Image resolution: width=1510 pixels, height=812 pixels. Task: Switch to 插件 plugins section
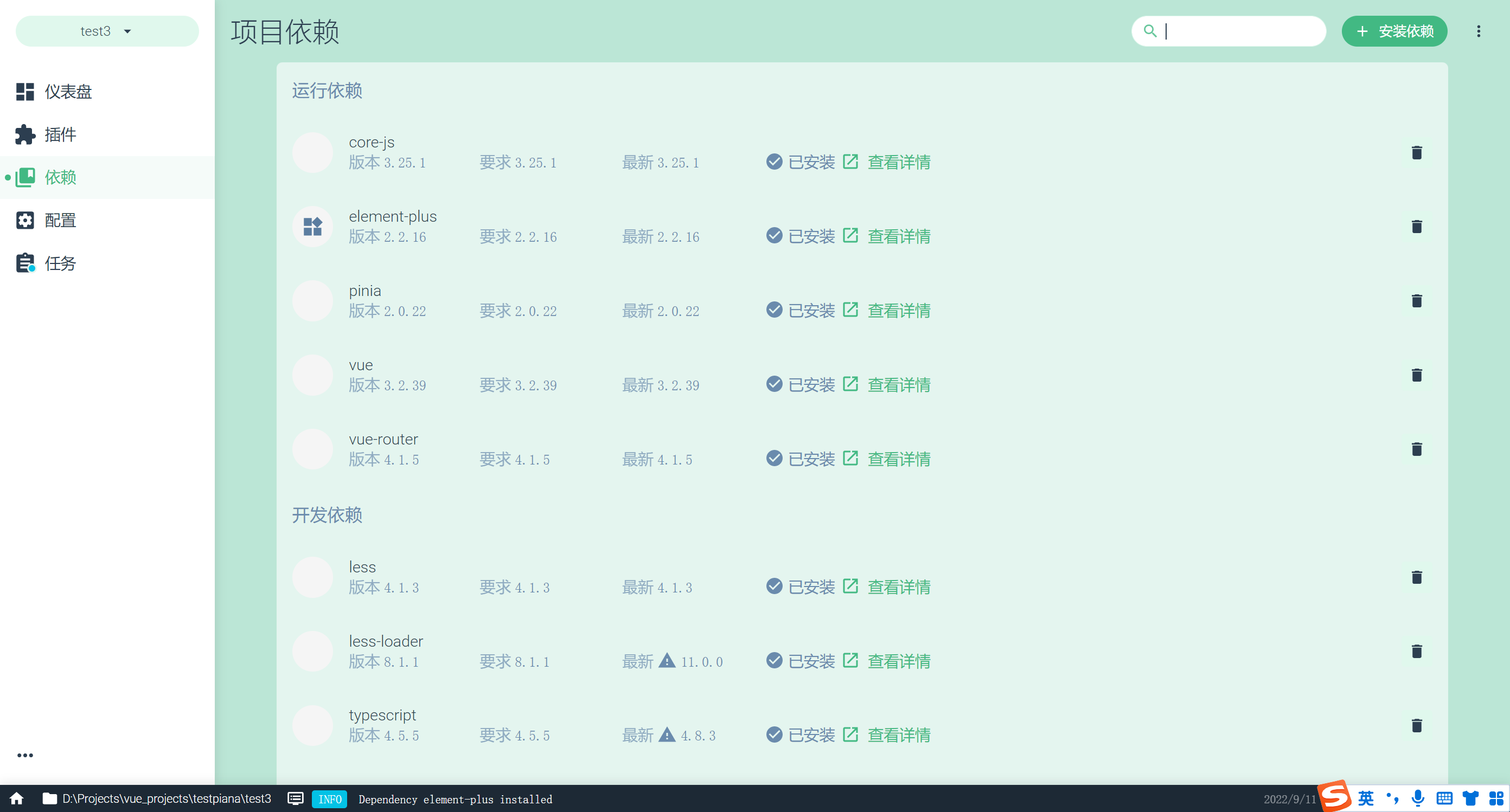point(60,135)
